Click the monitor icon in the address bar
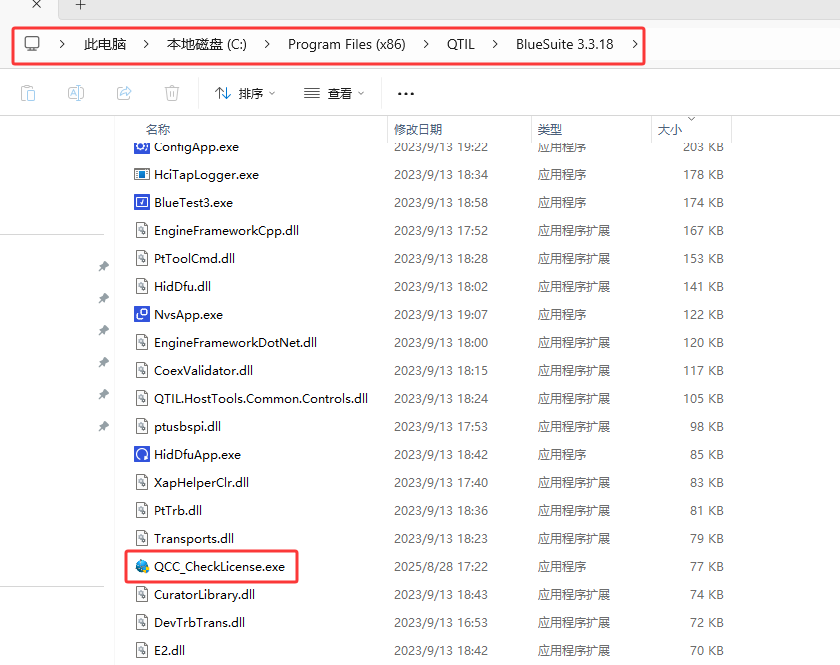 pyautogui.click(x=33, y=44)
